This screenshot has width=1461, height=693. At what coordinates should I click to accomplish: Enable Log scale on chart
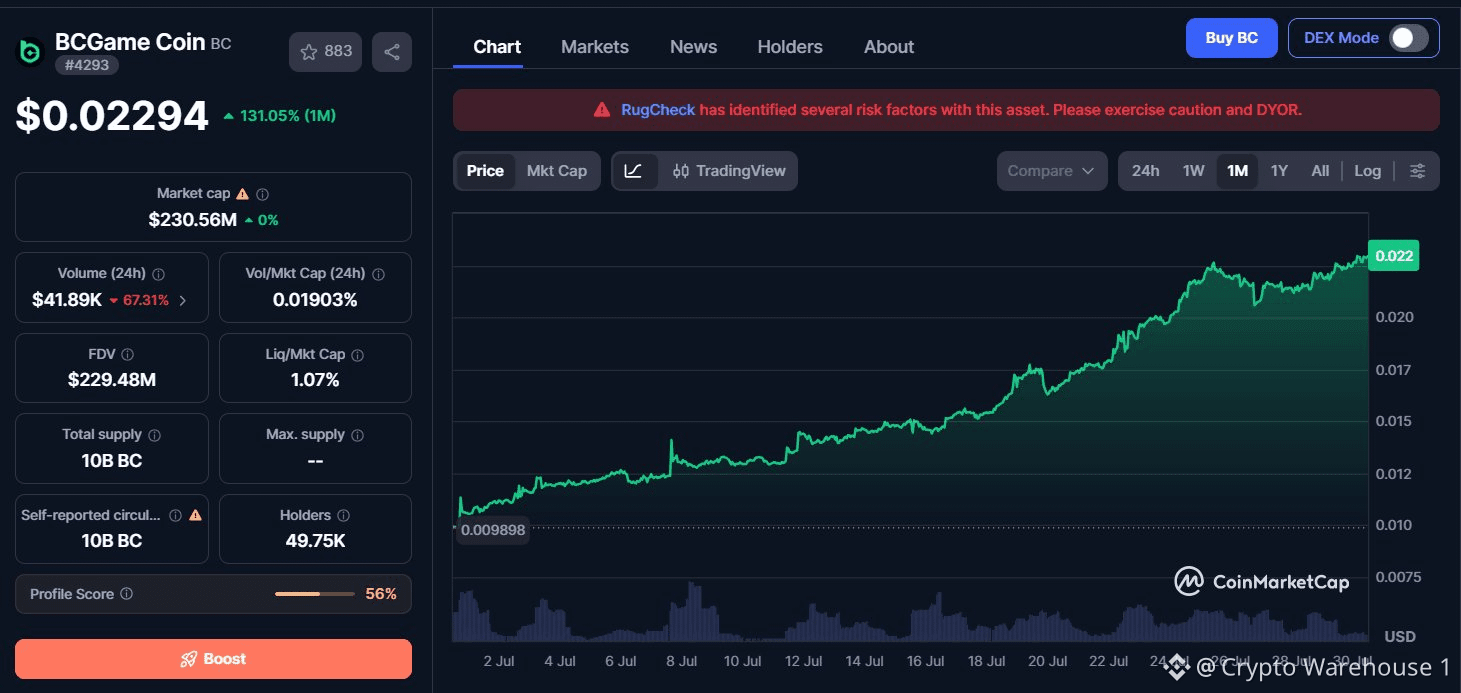1367,171
